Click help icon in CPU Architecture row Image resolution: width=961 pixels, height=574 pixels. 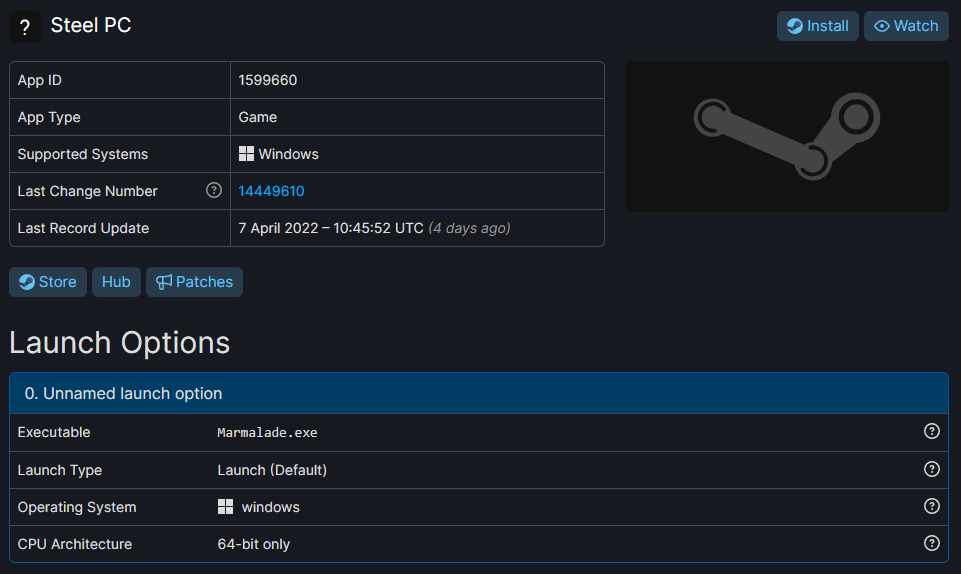(932, 543)
